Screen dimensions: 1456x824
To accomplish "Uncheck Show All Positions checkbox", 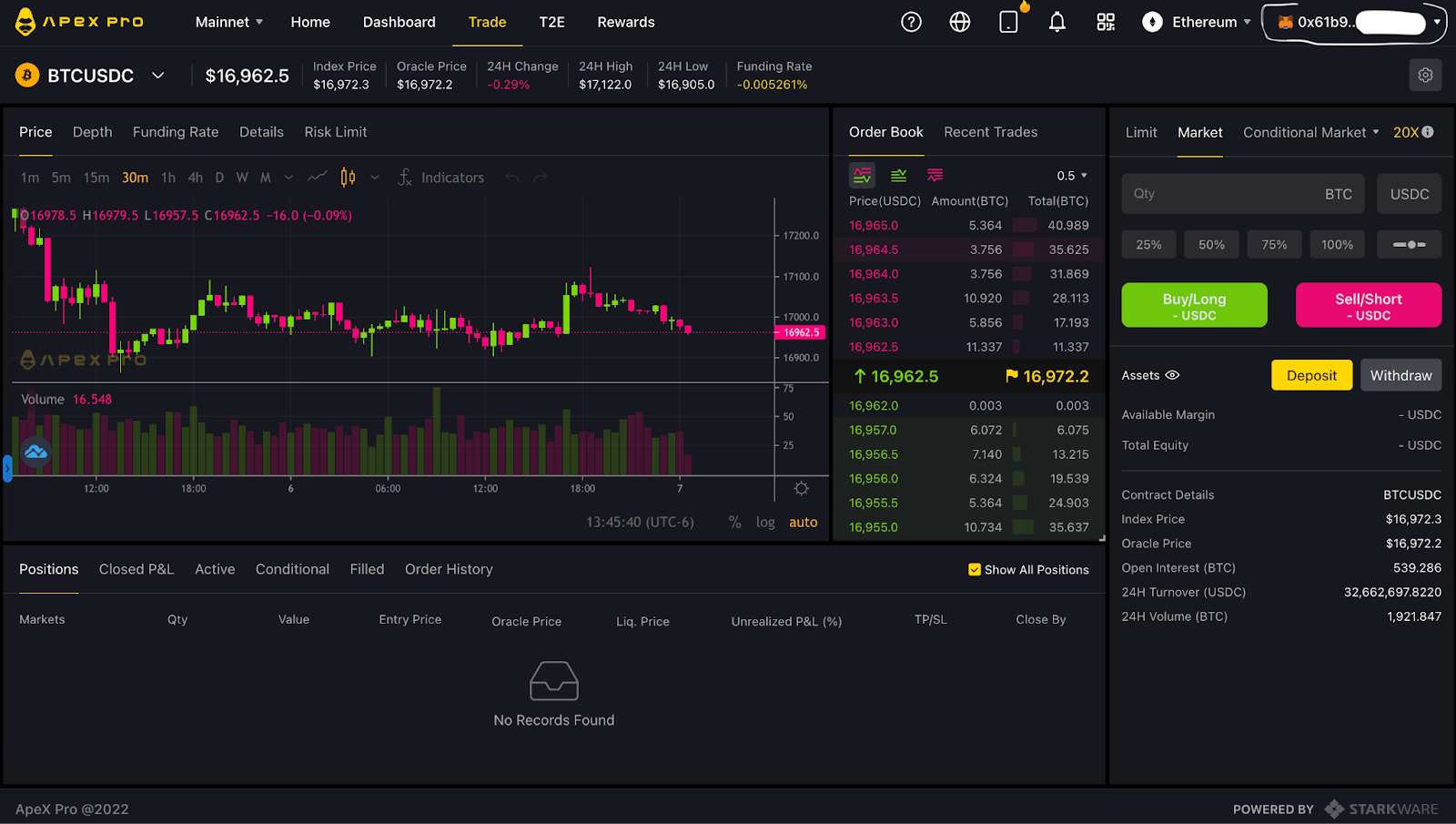I will pos(975,570).
